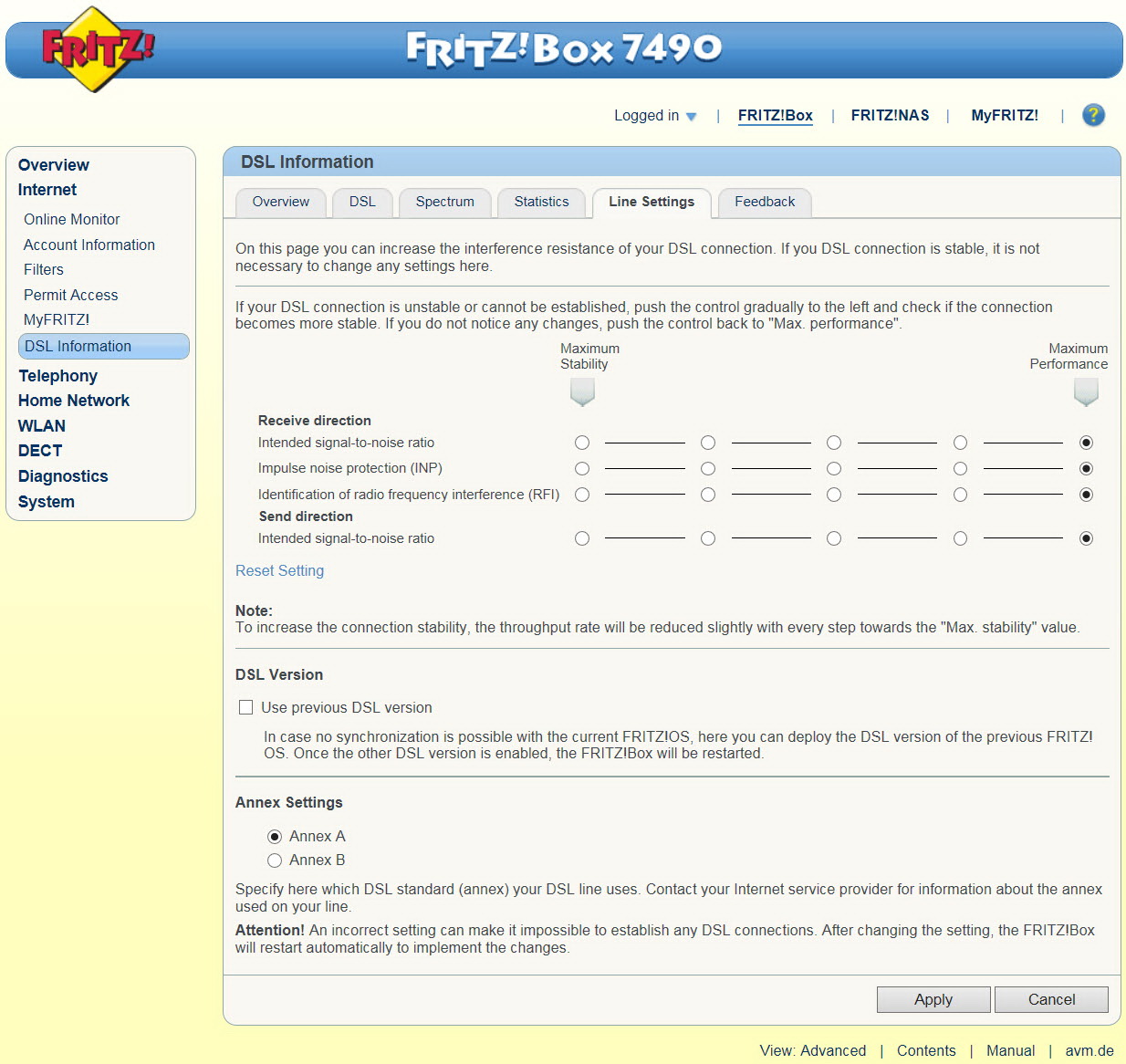Open the Spectrum tab

tap(445, 203)
